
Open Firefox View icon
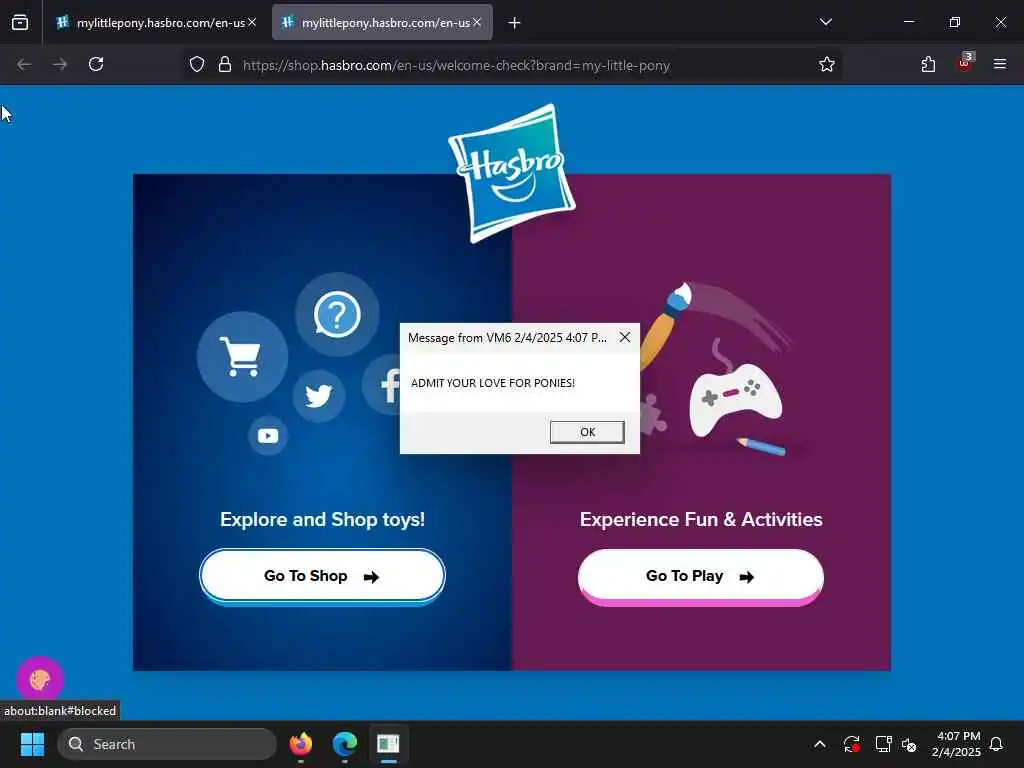pos(20,23)
